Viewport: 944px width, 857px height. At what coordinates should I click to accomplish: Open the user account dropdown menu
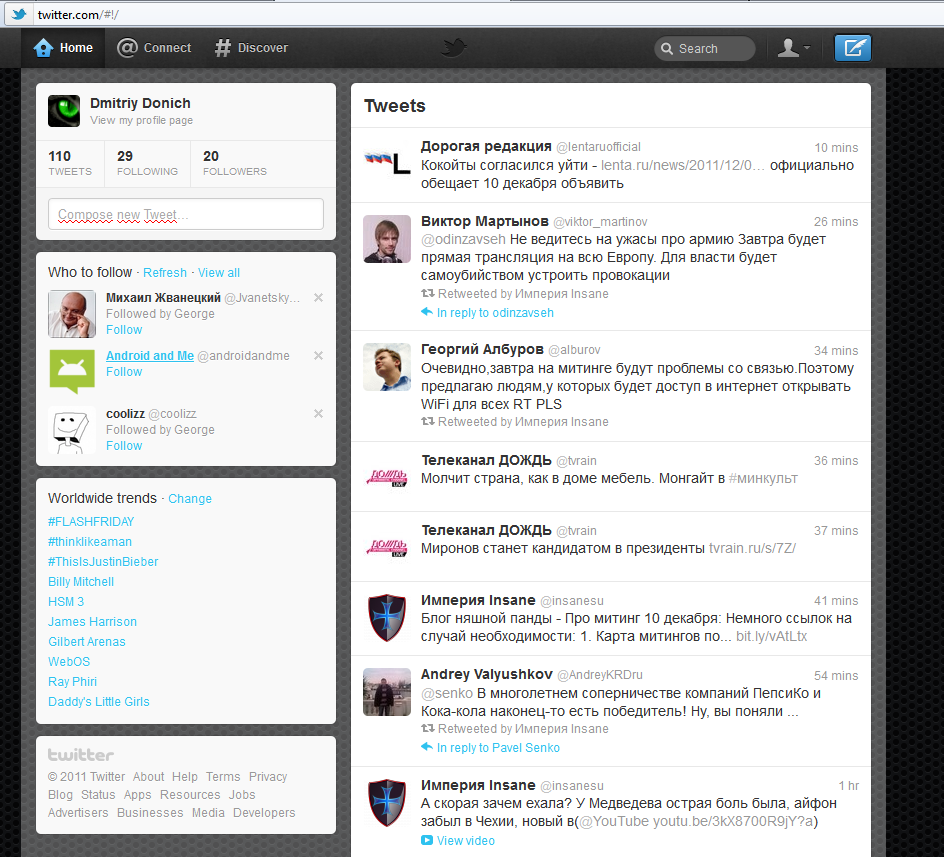793,48
